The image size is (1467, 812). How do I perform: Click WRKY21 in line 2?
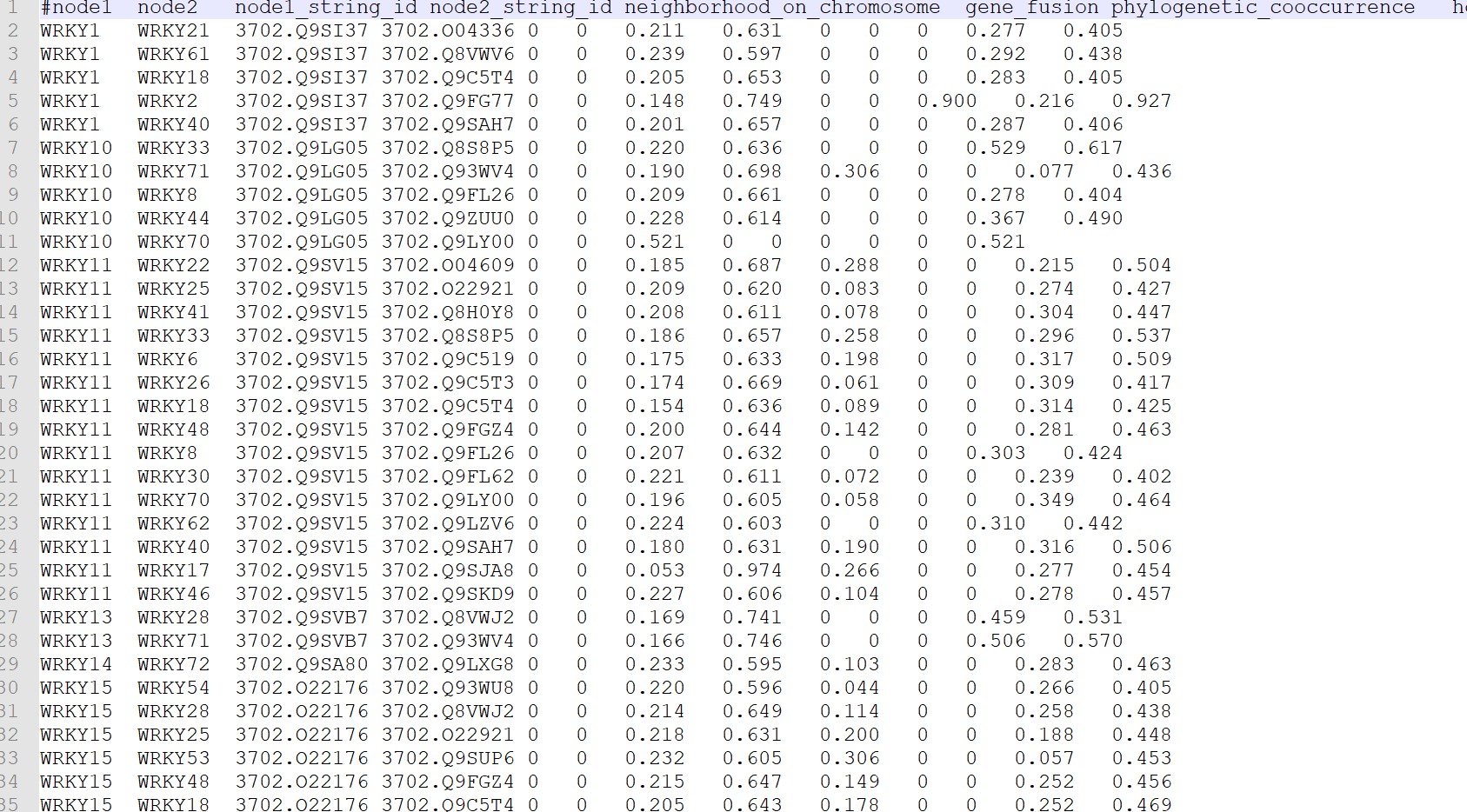click(173, 30)
